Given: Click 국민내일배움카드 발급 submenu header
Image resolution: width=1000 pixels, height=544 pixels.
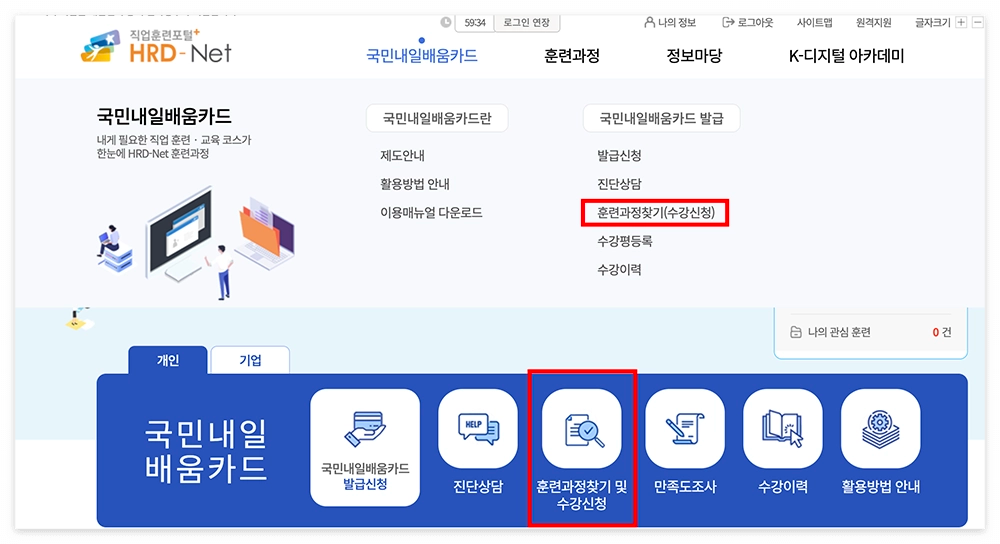Looking at the screenshot, I should [x=661, y=118].
